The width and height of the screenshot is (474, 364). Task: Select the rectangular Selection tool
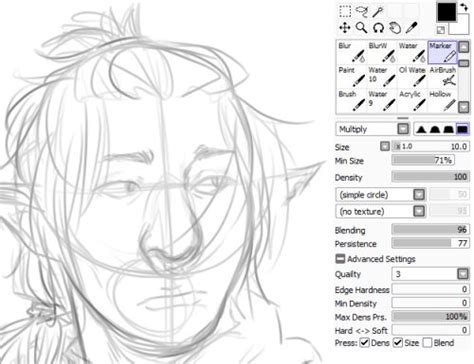(x=345, y=11)
